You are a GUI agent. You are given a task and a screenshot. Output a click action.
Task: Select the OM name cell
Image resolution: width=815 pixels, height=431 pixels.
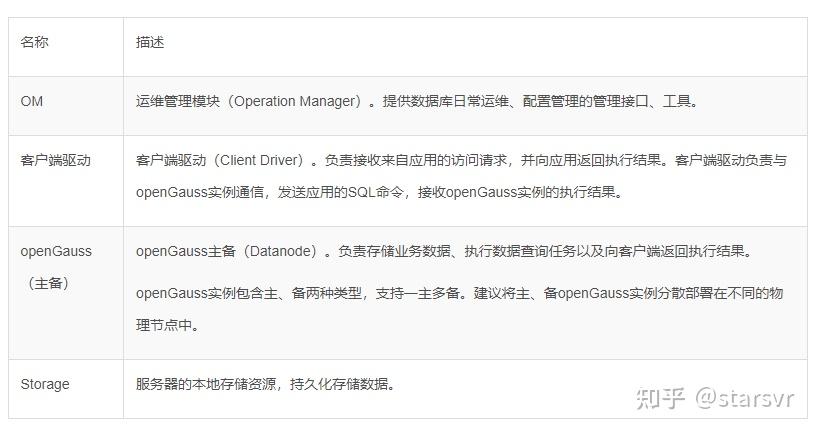[66, 106]
